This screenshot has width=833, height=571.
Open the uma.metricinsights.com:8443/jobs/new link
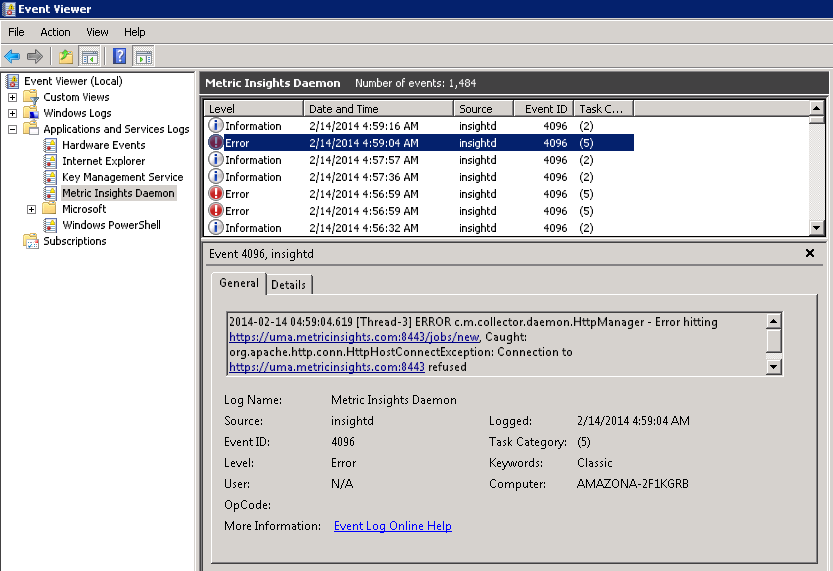tap(354, 337)
